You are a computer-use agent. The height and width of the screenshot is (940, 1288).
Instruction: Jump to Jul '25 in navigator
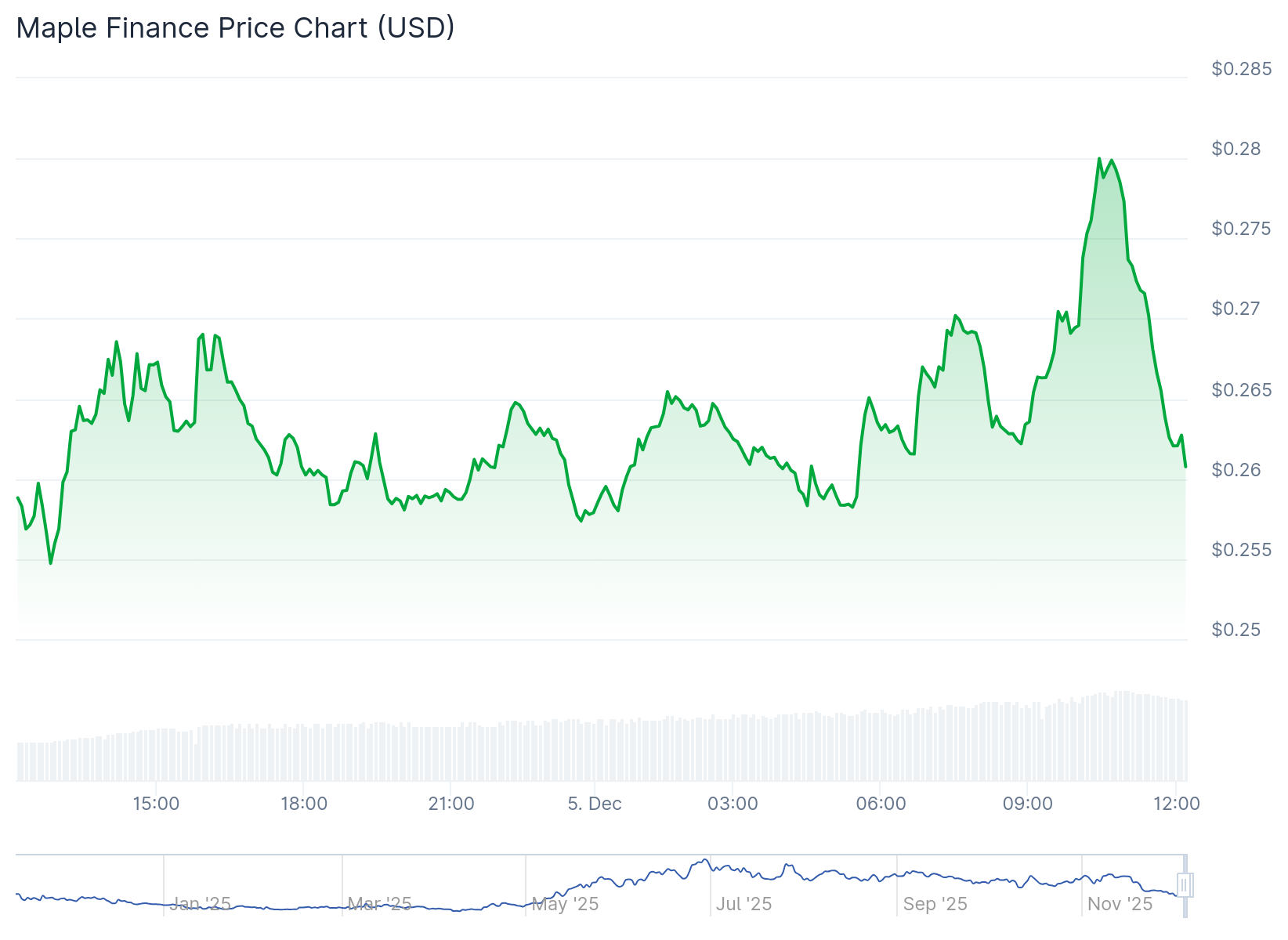click(743, 904)
